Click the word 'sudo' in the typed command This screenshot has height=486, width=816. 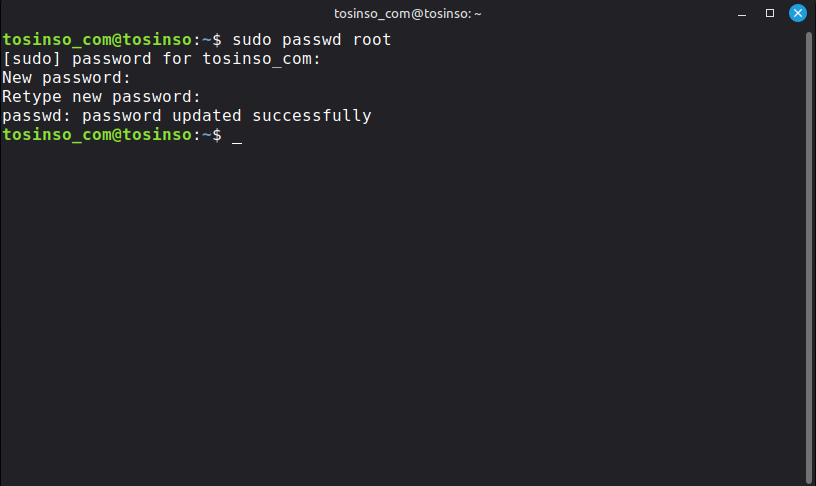coord(252,40)
